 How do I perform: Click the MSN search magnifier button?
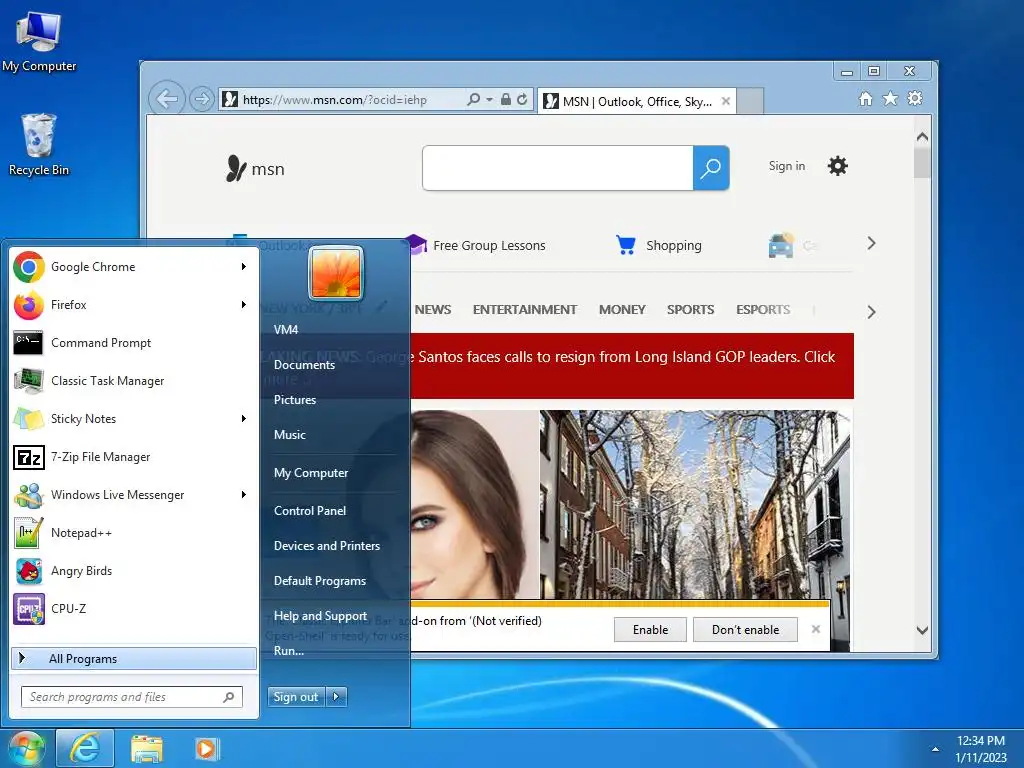point(711,168)
